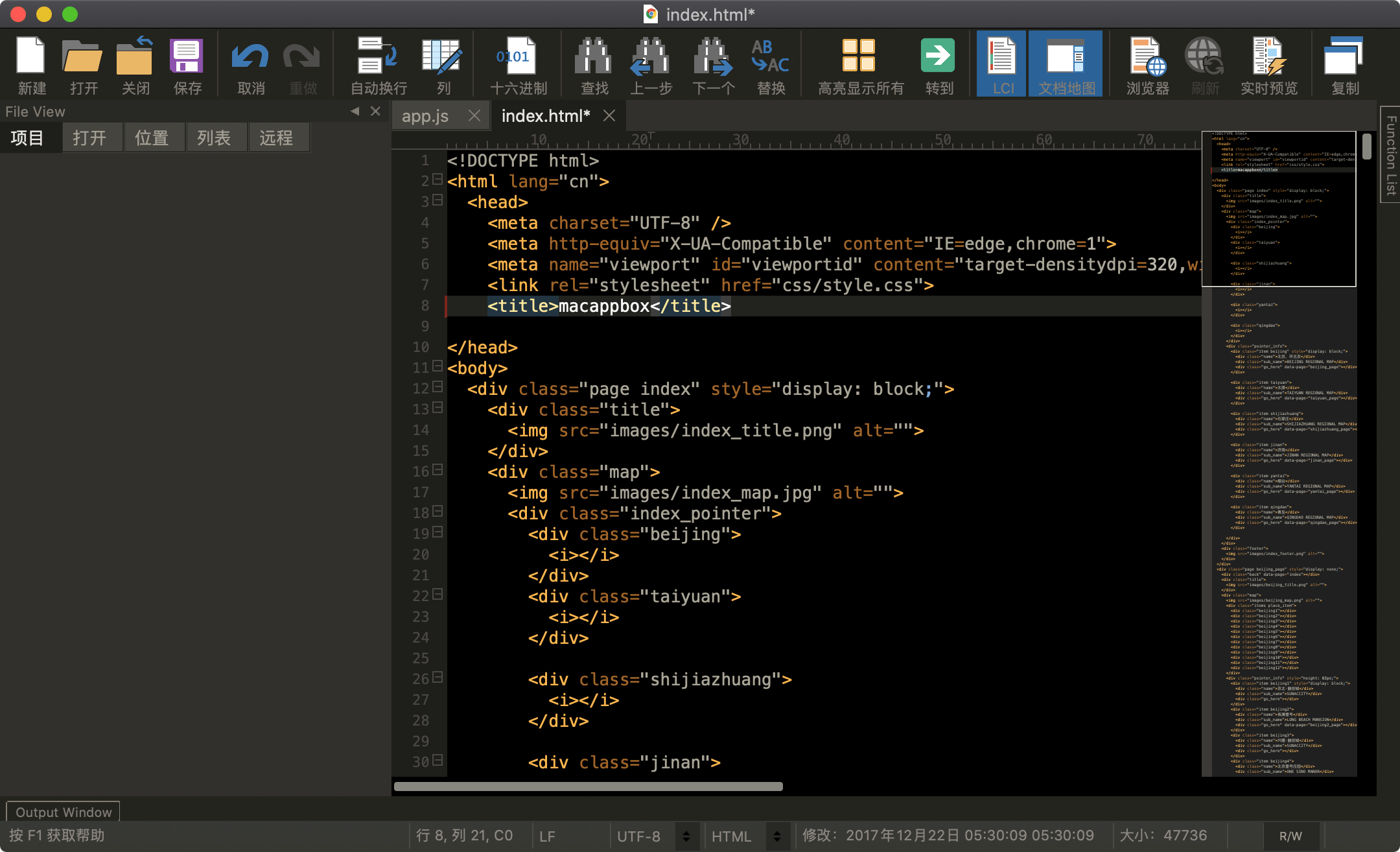Click the horizontal scrollbar thumb
Viewport: 1400px width, 852px height.
589,787
